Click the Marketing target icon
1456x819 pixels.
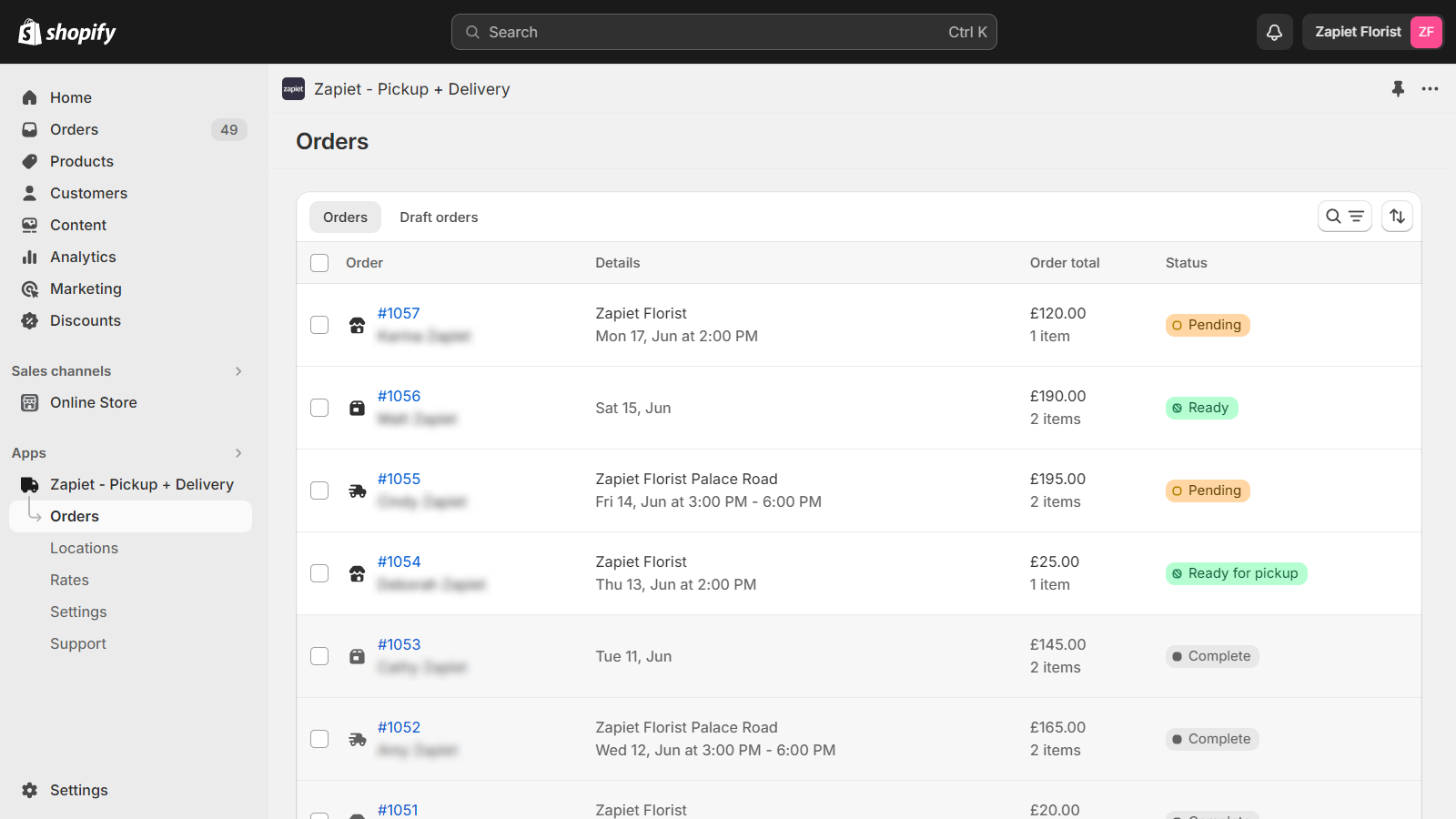pos(30,288)
